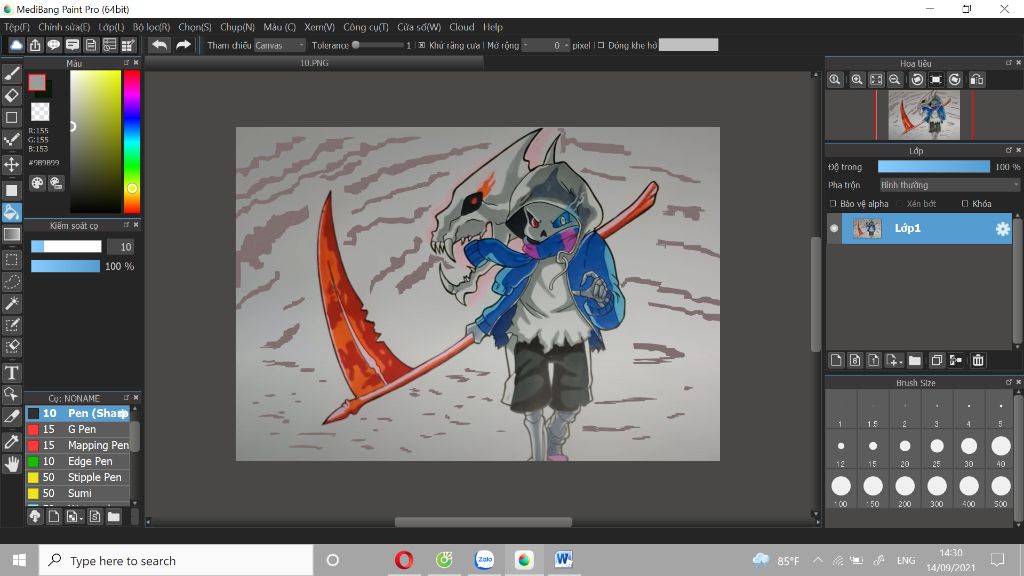Rotate canvas left in navigator
The image size is (1024, 576).
917,80
